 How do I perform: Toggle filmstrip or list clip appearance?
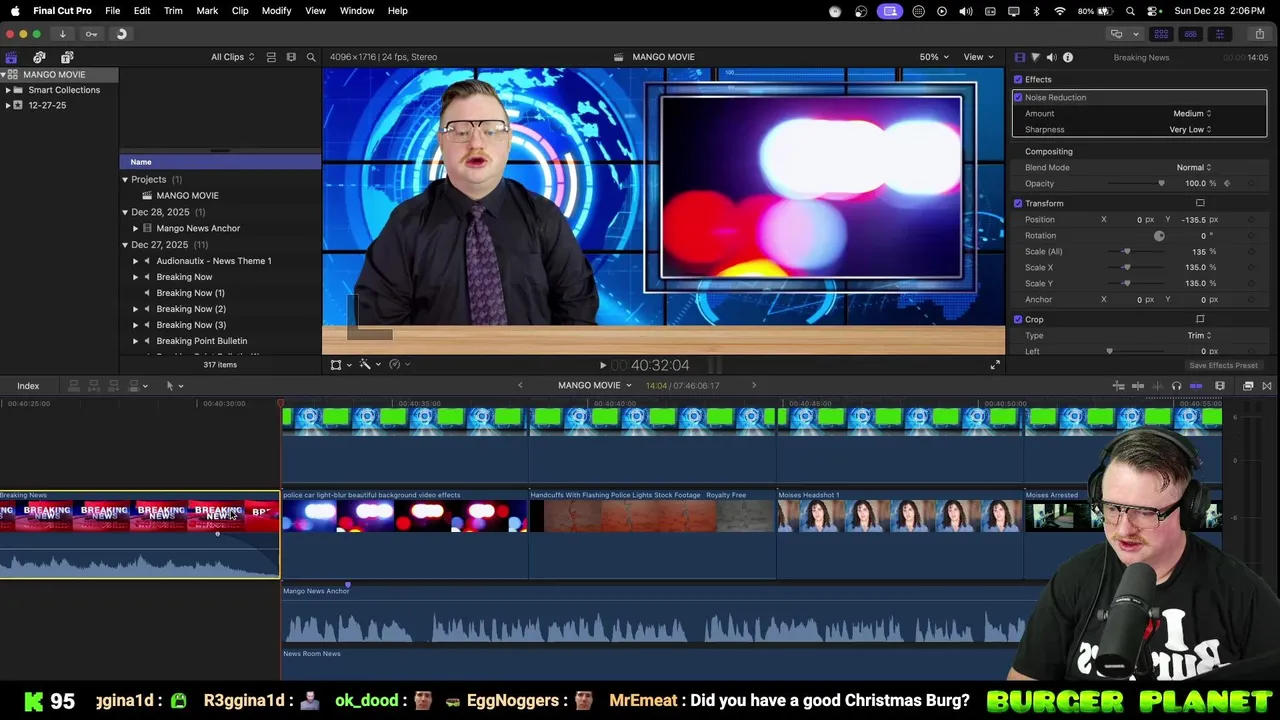[x=271, y=57]
